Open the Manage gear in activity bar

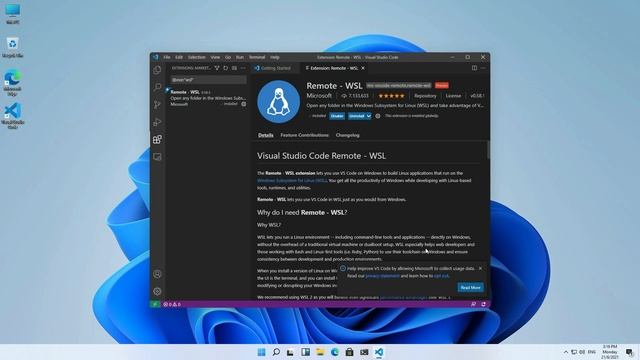coord(157,291)
